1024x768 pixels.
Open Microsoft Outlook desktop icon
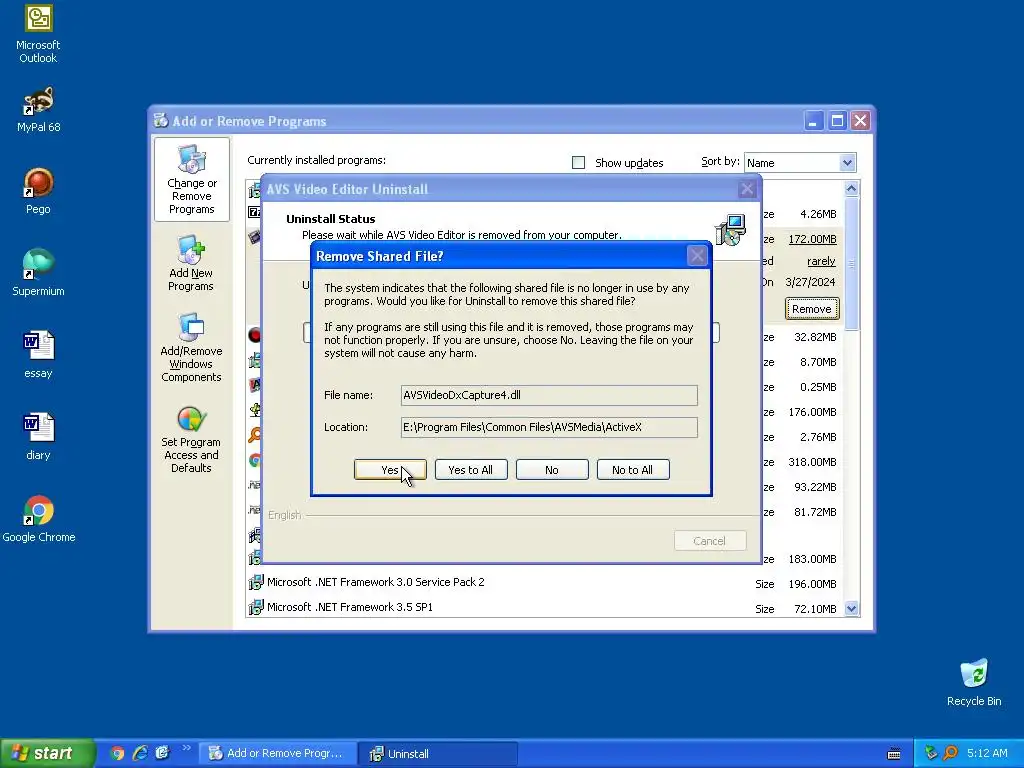38,35
